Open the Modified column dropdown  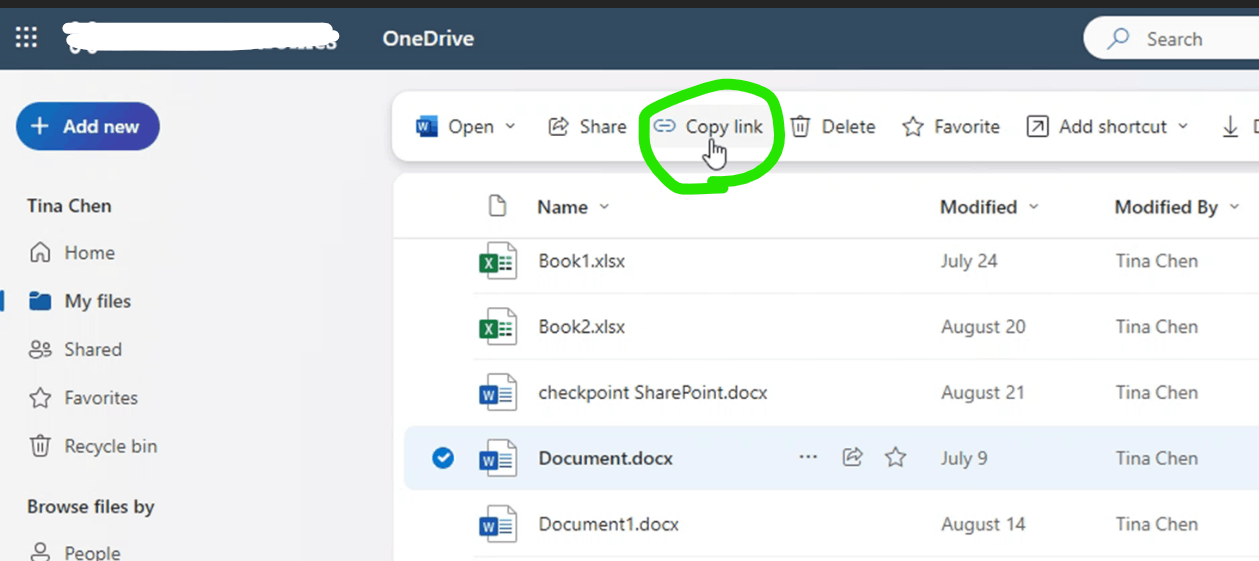pos(1034,207)
